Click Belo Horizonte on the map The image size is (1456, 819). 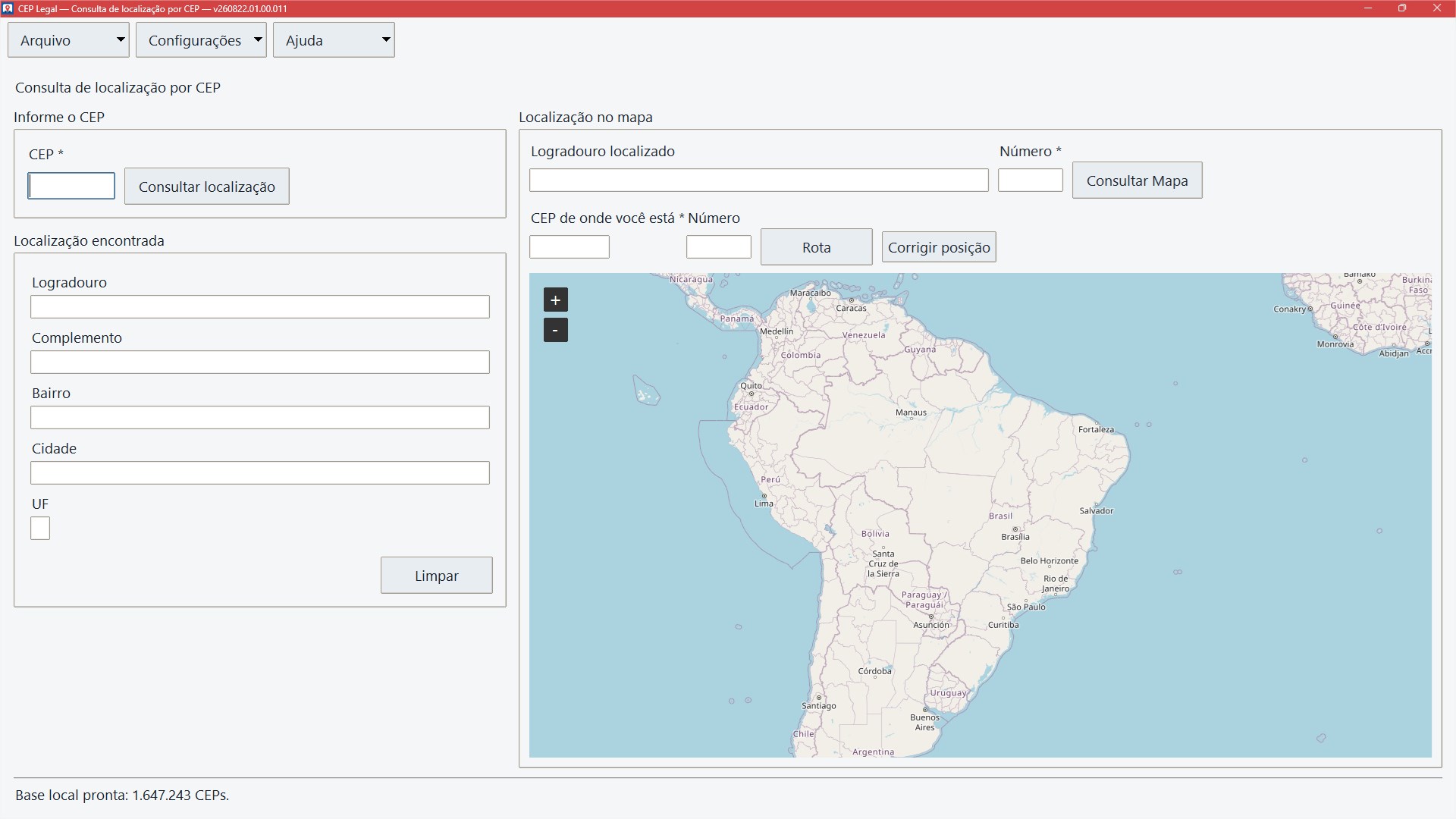tap(1050, 561)
